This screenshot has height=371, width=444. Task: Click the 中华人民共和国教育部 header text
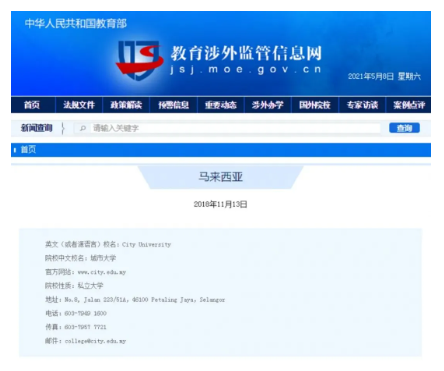[x=76, y=24]
